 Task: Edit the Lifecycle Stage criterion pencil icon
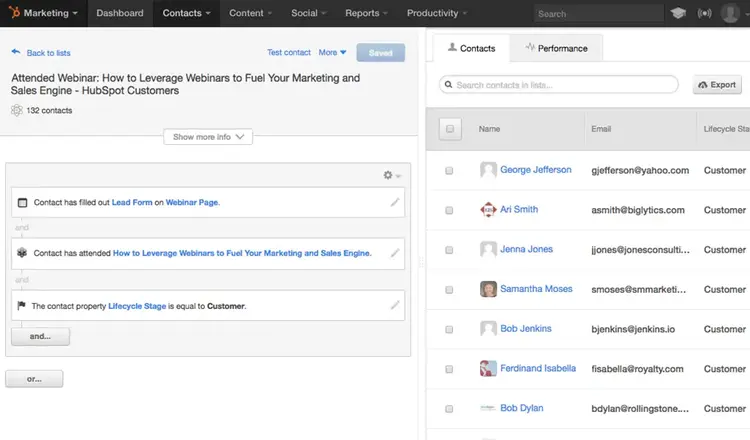click(x=395, y=305)
